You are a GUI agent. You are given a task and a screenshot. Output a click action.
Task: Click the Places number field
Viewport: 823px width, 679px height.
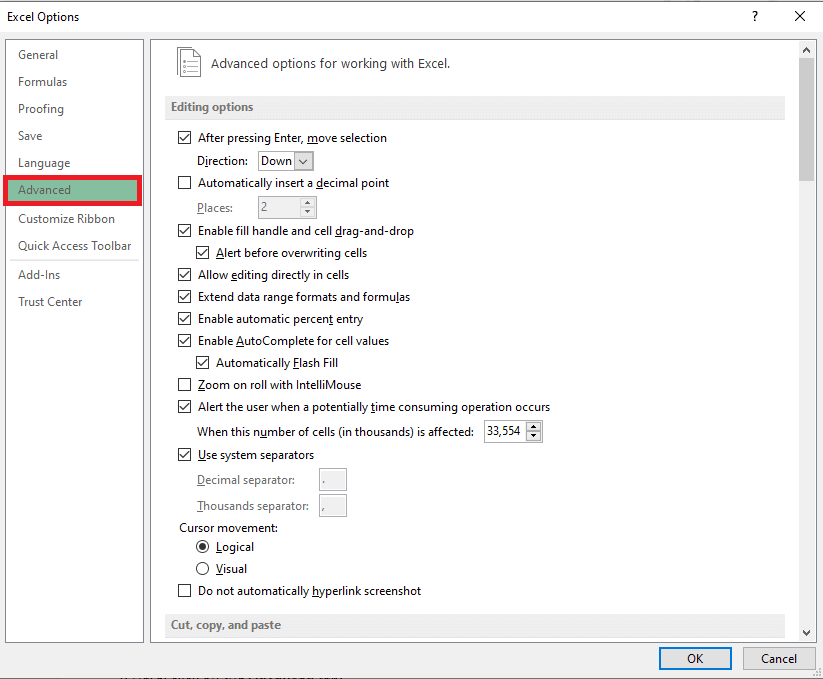point(279,207)
